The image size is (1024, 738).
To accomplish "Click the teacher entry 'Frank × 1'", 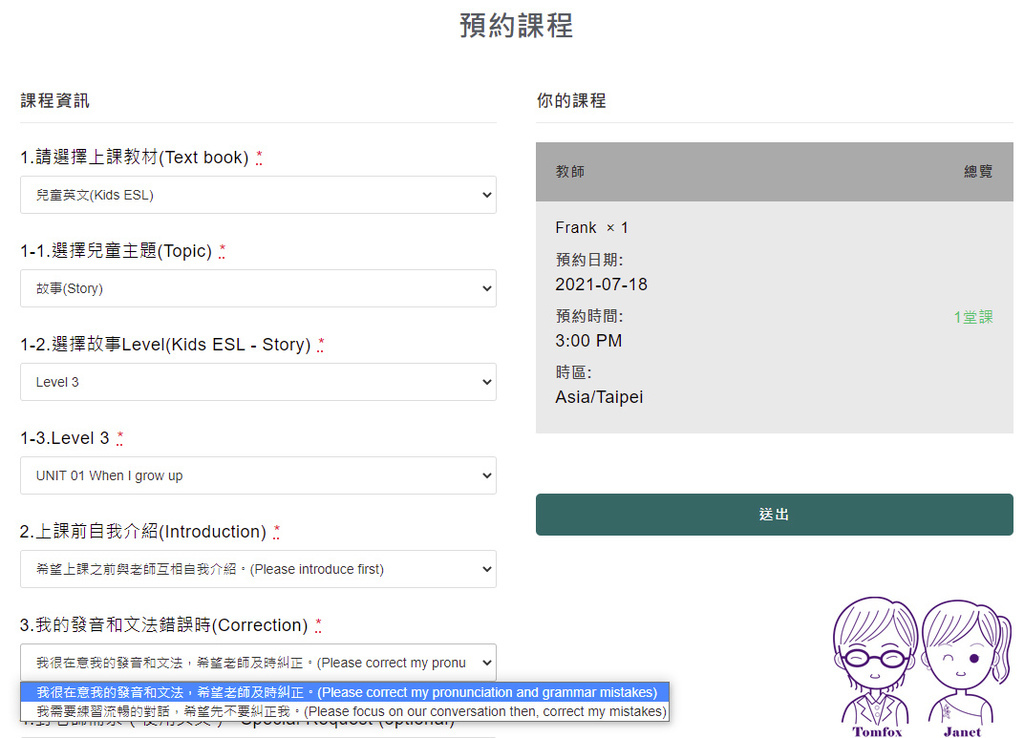I will pyautogui.click(x=592, y=228).
